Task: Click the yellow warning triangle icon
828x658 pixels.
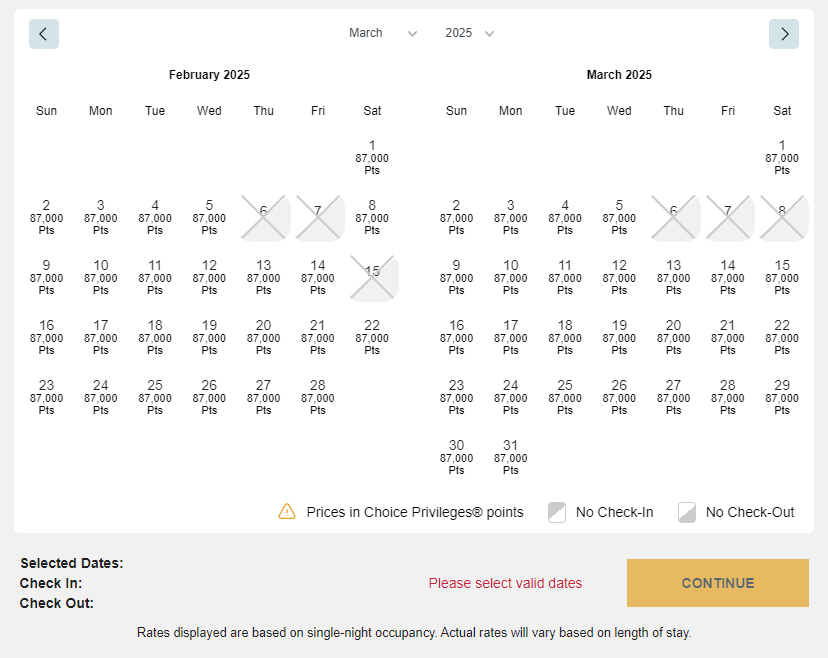Action: point(287,511)
